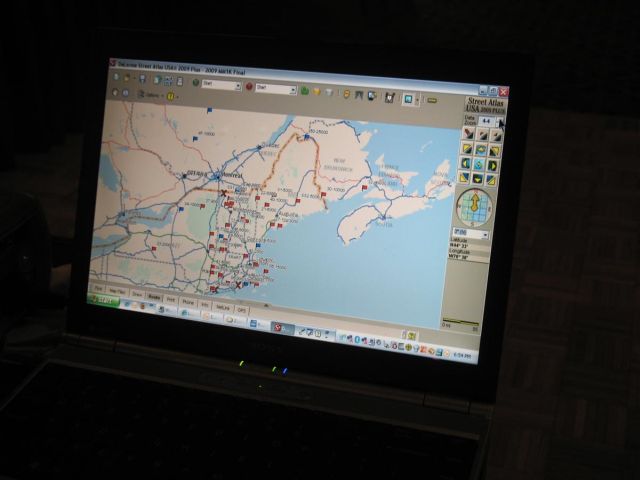Open the Map Files tab
Image resolution: width=640 pixels, height=480 pixels.
117,291
